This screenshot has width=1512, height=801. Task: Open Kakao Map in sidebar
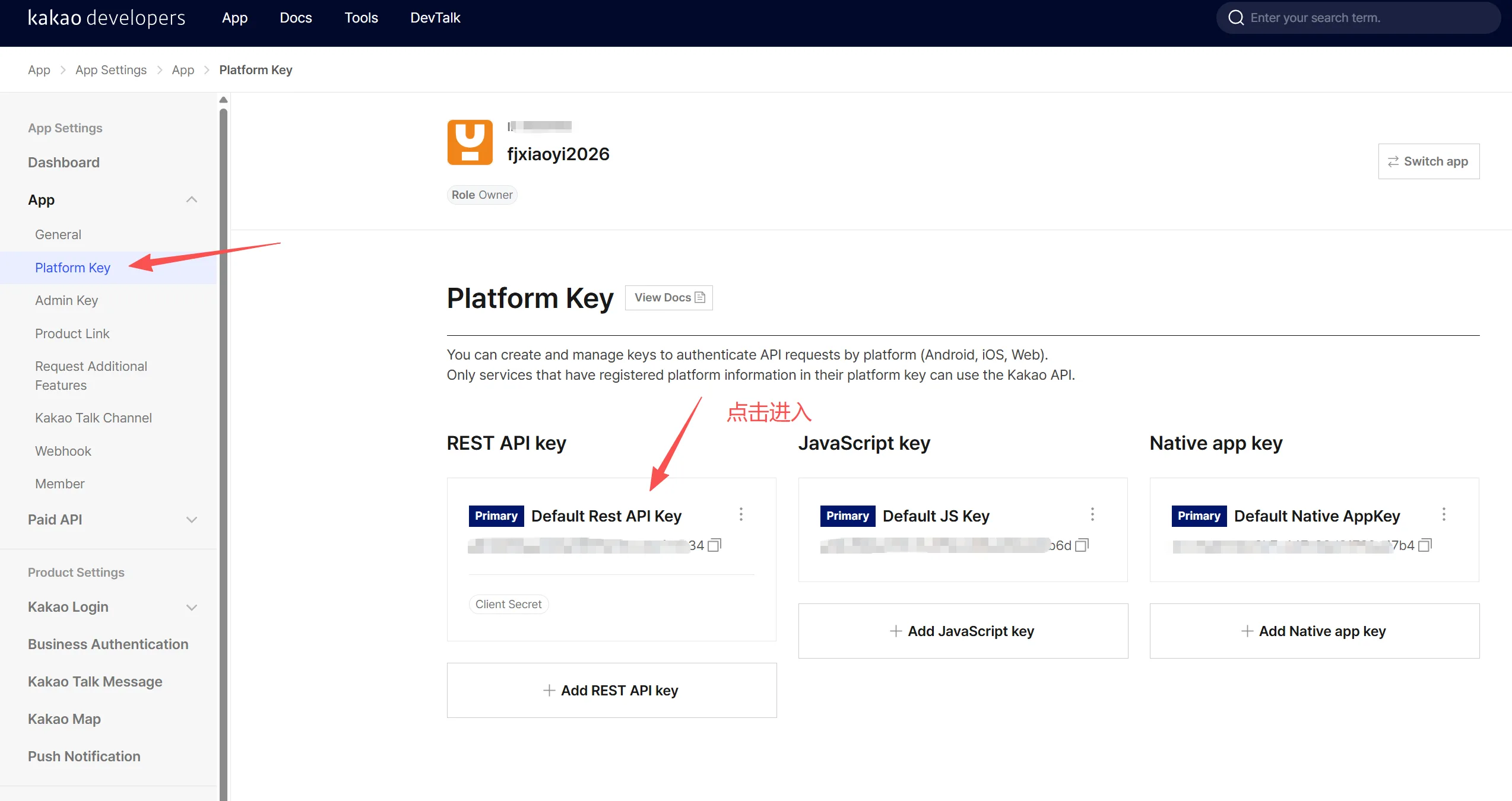pos(64,719)
